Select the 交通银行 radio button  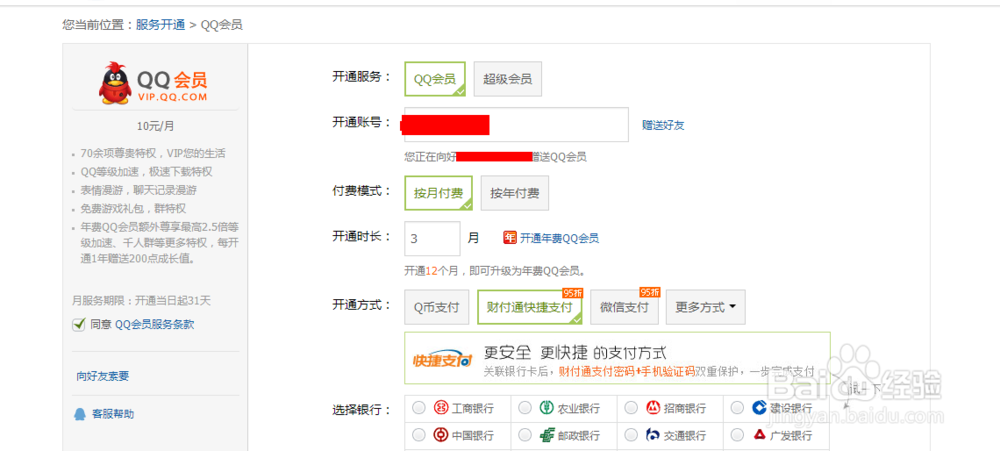point(631,435)
